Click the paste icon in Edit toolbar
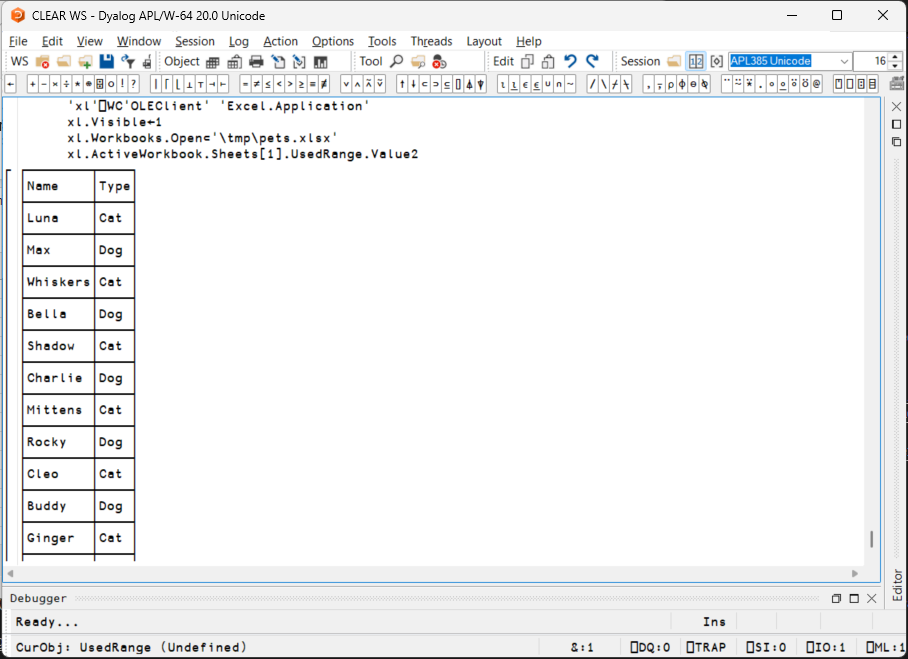 (548, 61)
